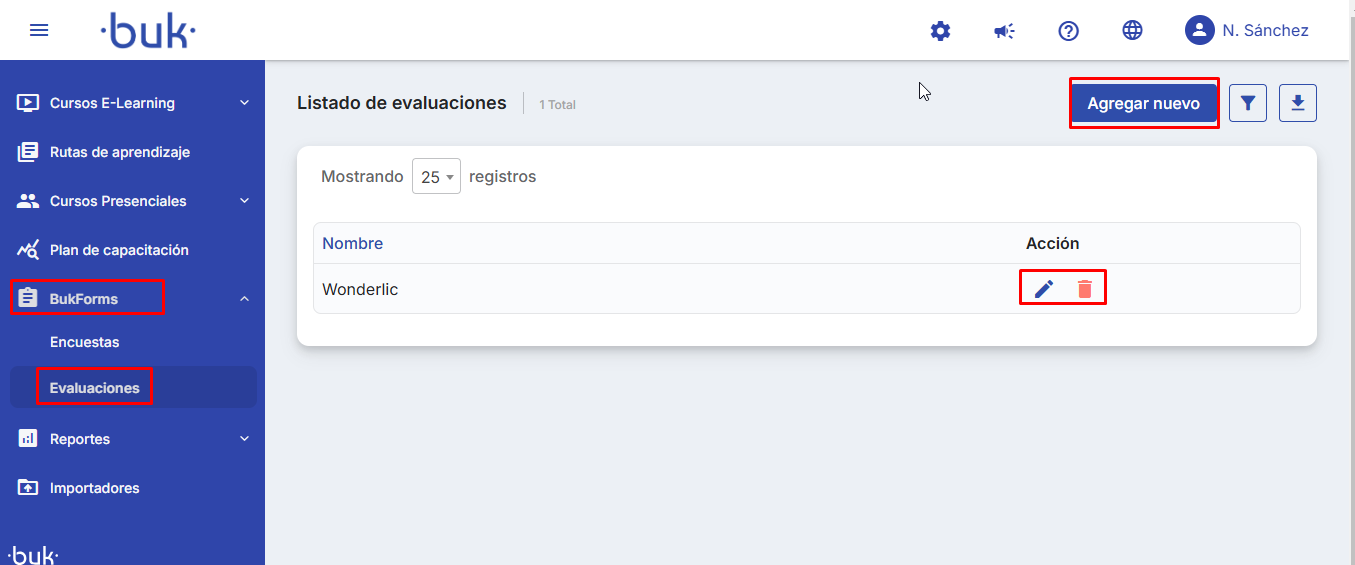Open settings gear icon in header
This screenshot has height=565, width=1355.
click(x=940, y=31)
